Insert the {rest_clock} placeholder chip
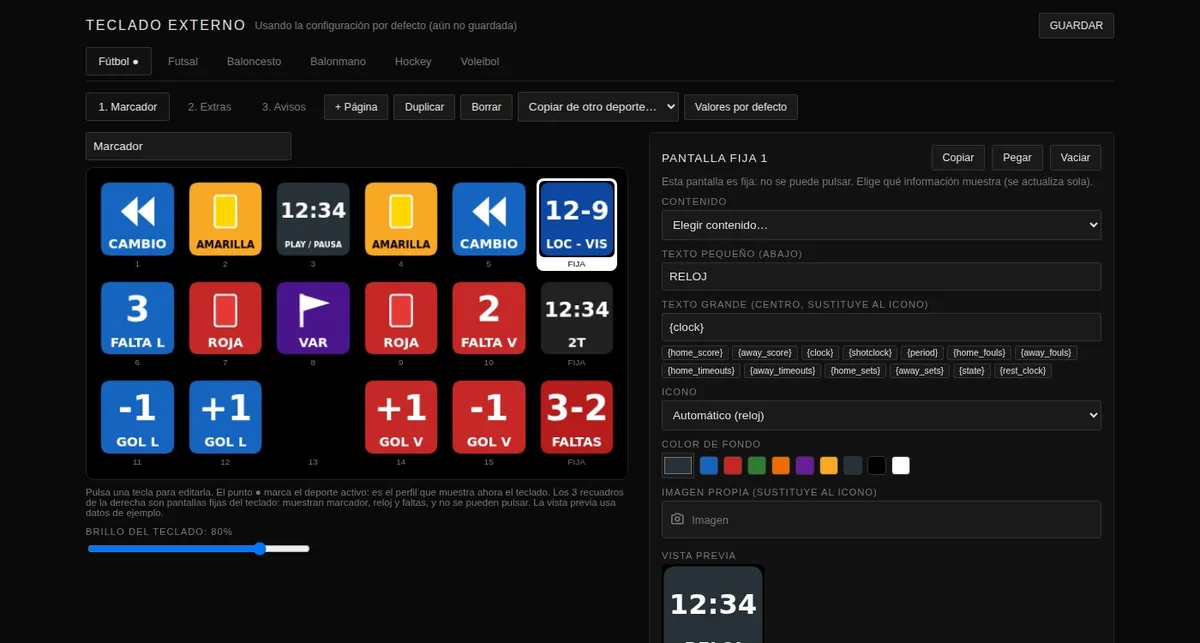This screenshot has width=1200, height=643. point(1023,371)
